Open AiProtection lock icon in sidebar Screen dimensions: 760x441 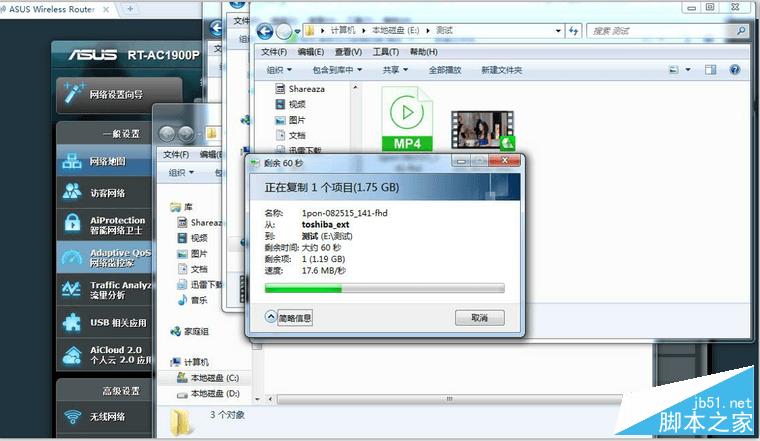coord(72,224)
